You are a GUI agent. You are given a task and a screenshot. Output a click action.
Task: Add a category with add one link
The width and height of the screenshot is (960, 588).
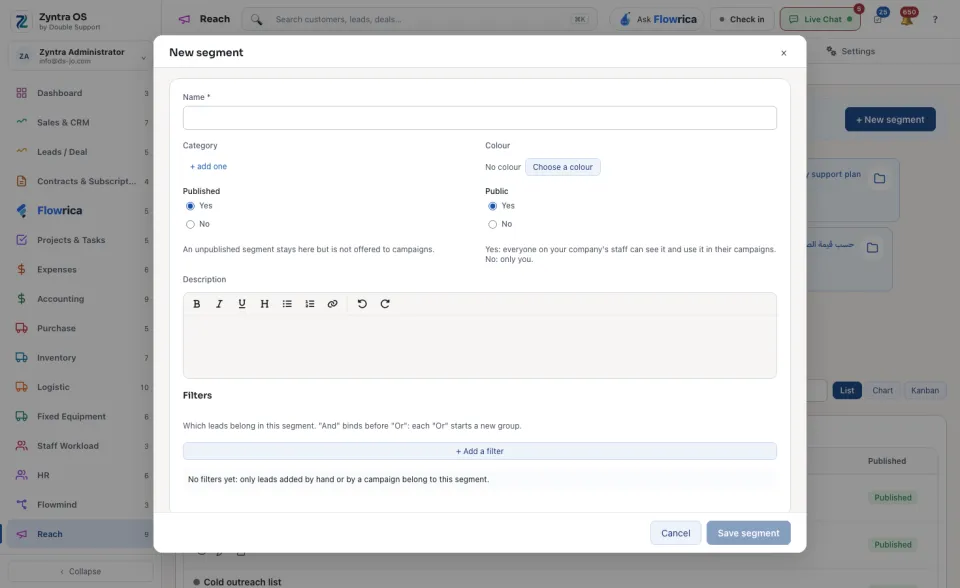(x=208, y=167)
